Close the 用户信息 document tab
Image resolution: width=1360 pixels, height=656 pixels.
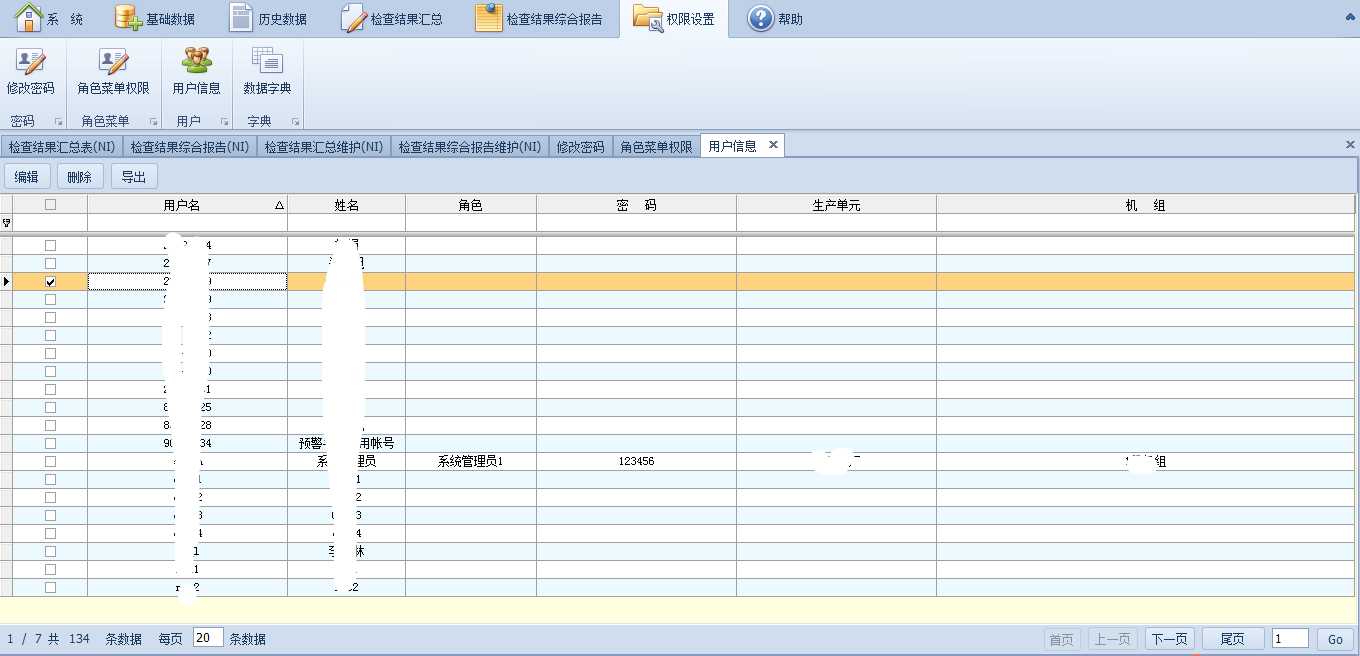(773, 145)
